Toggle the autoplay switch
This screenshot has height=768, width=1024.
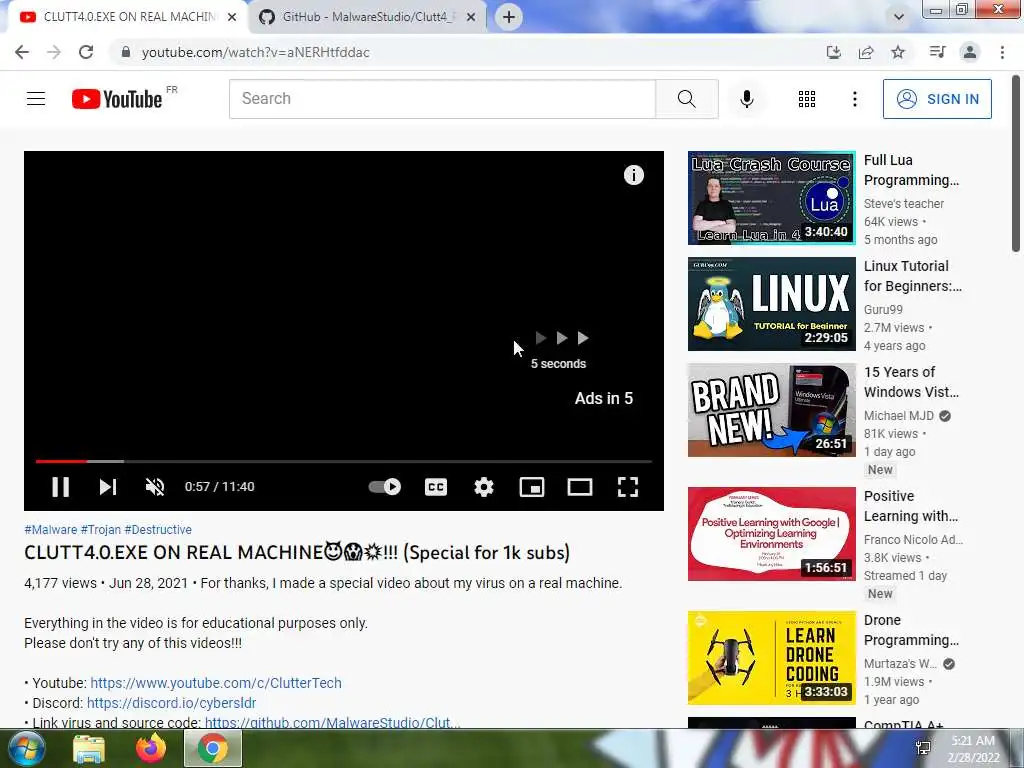click(385, 487)
